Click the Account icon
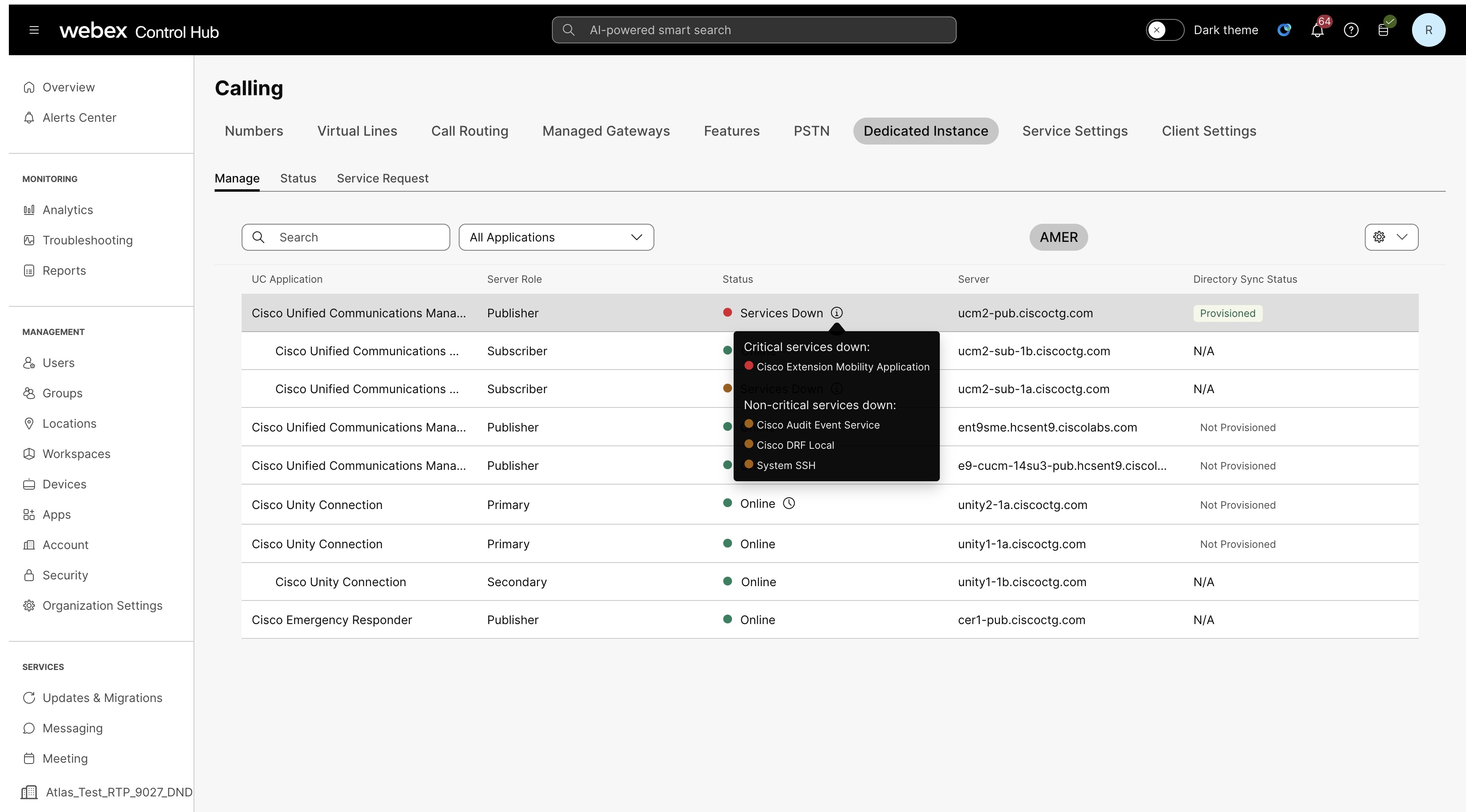Viewport: 1466px width, 812px height. (29, 545)
